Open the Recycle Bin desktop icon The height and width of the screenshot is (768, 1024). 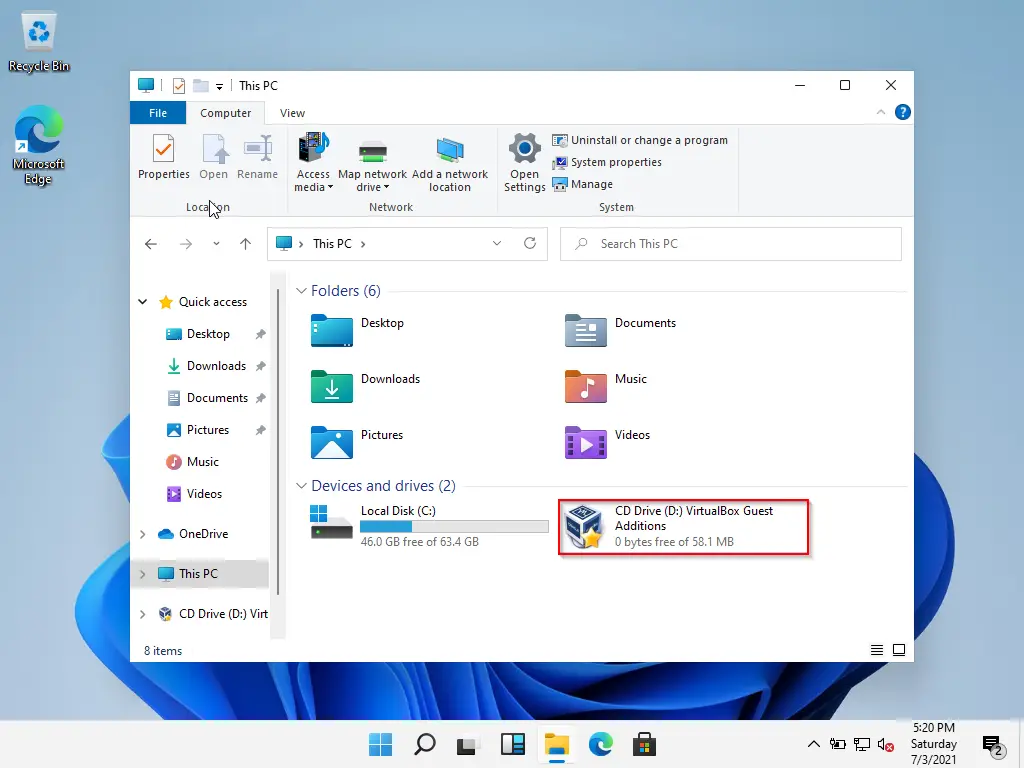click(39, 42)
